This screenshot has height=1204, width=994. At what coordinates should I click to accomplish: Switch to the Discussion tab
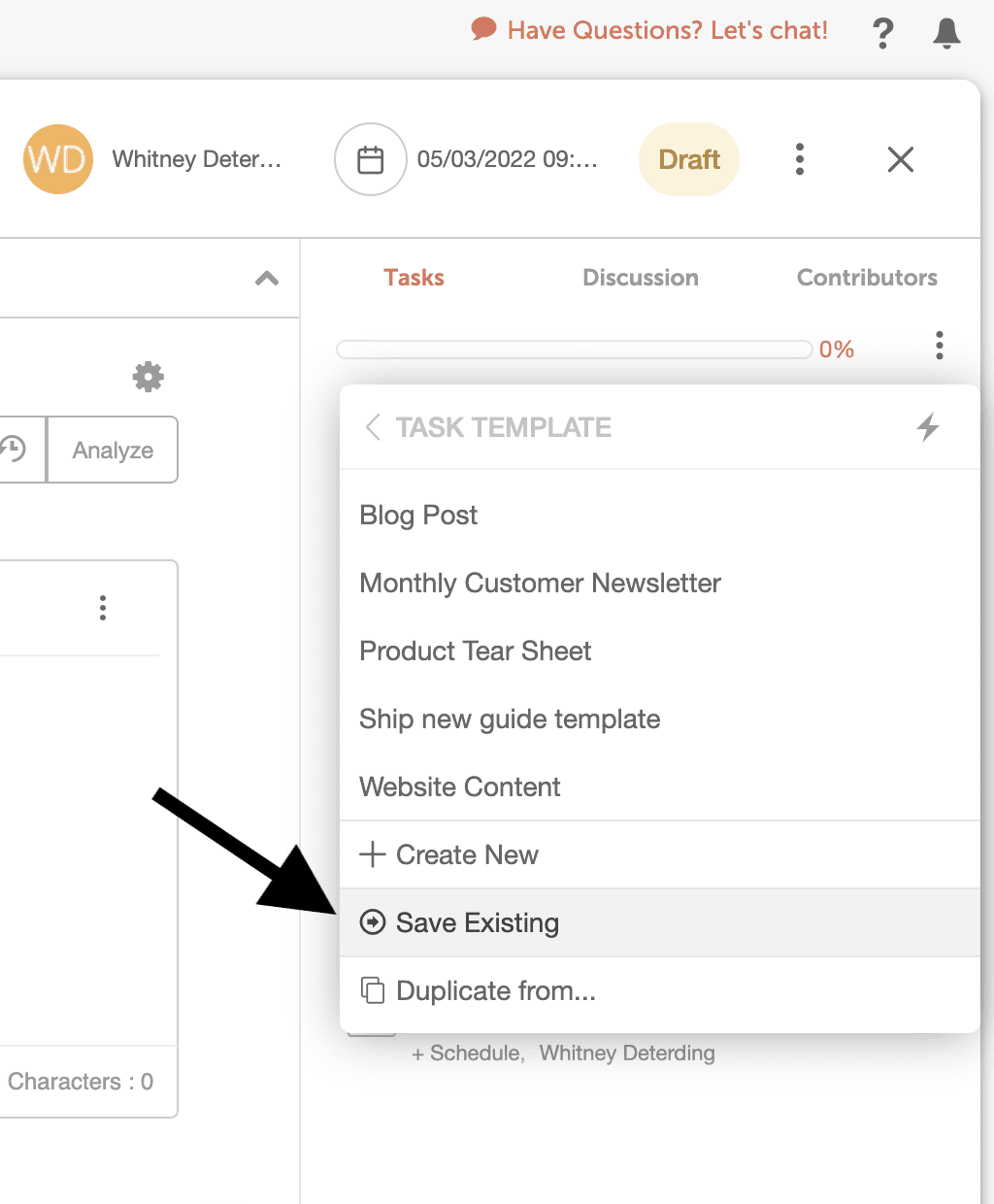(x=641, y=278)
